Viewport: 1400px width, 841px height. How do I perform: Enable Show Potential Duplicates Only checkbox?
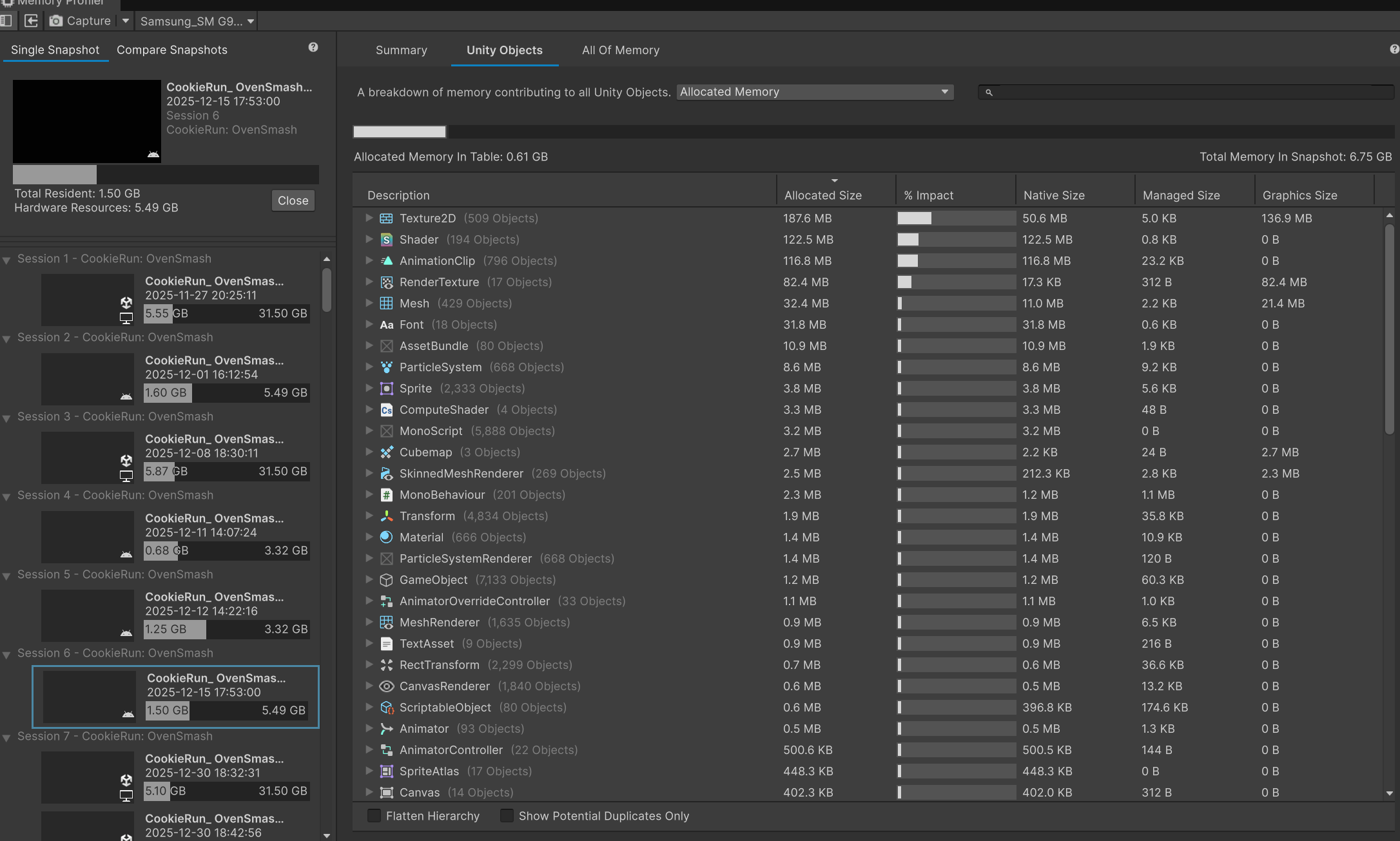(x=507, y=816)
